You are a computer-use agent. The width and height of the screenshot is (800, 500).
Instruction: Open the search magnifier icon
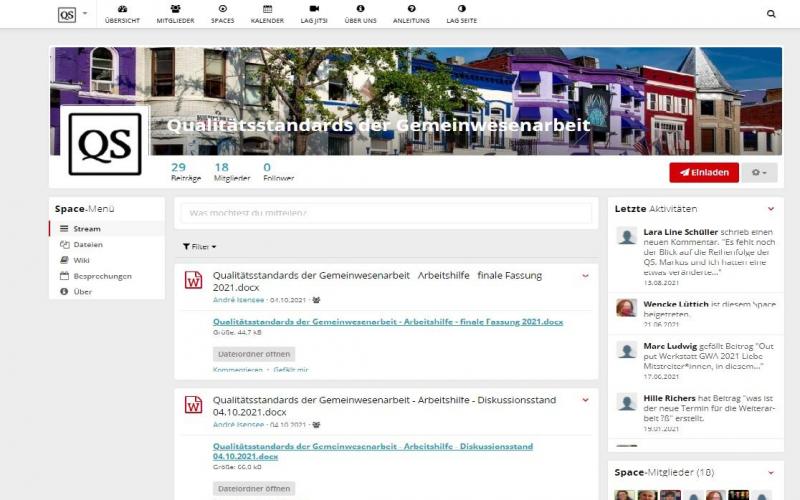[771, 14]
